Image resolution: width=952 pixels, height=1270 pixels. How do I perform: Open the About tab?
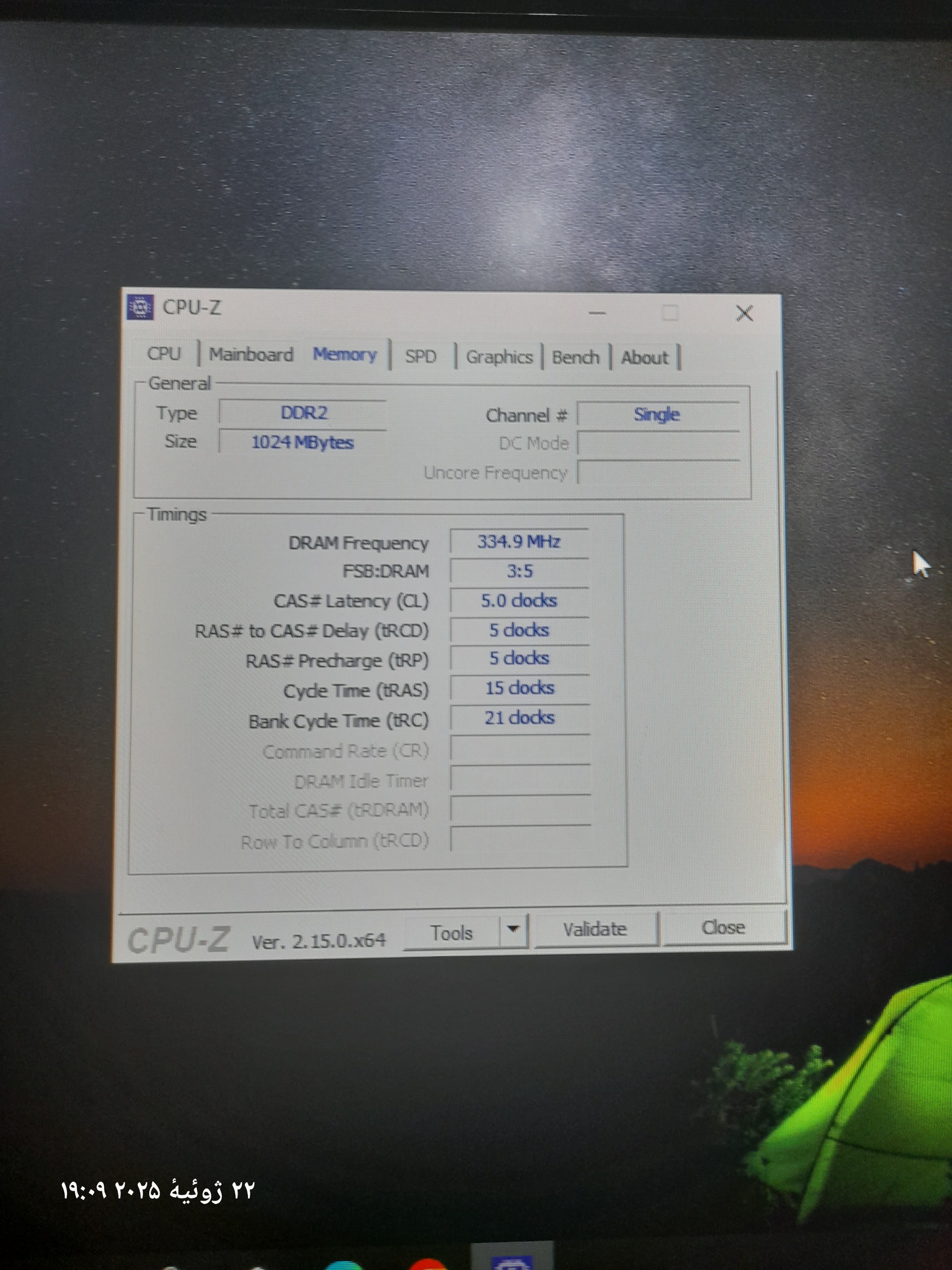[x=645, y=358]
